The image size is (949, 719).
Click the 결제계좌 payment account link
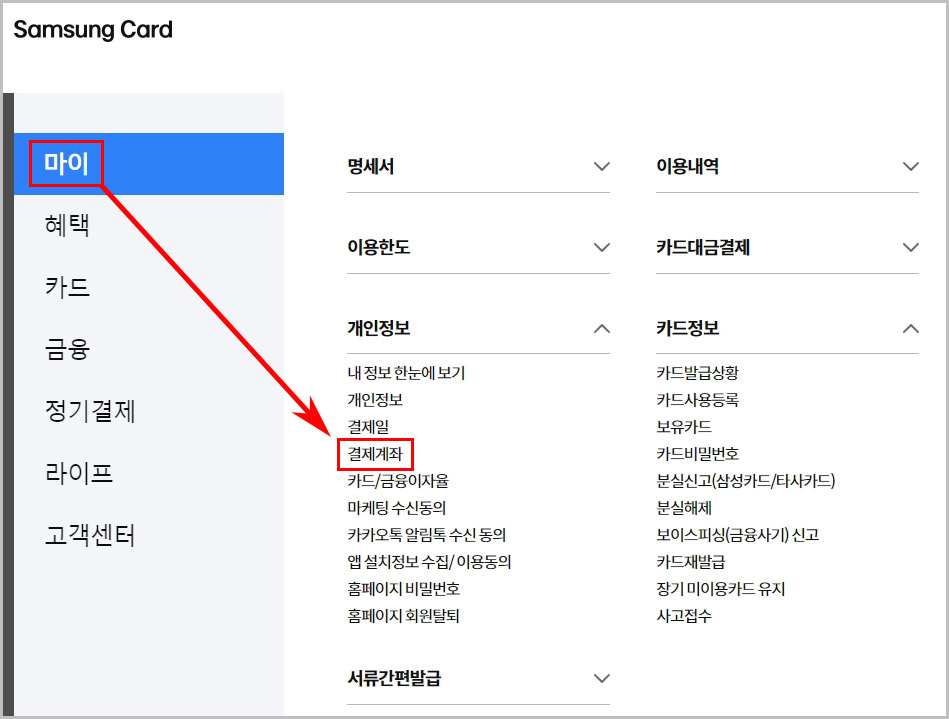pyautogui.click(x=375, y=453)
